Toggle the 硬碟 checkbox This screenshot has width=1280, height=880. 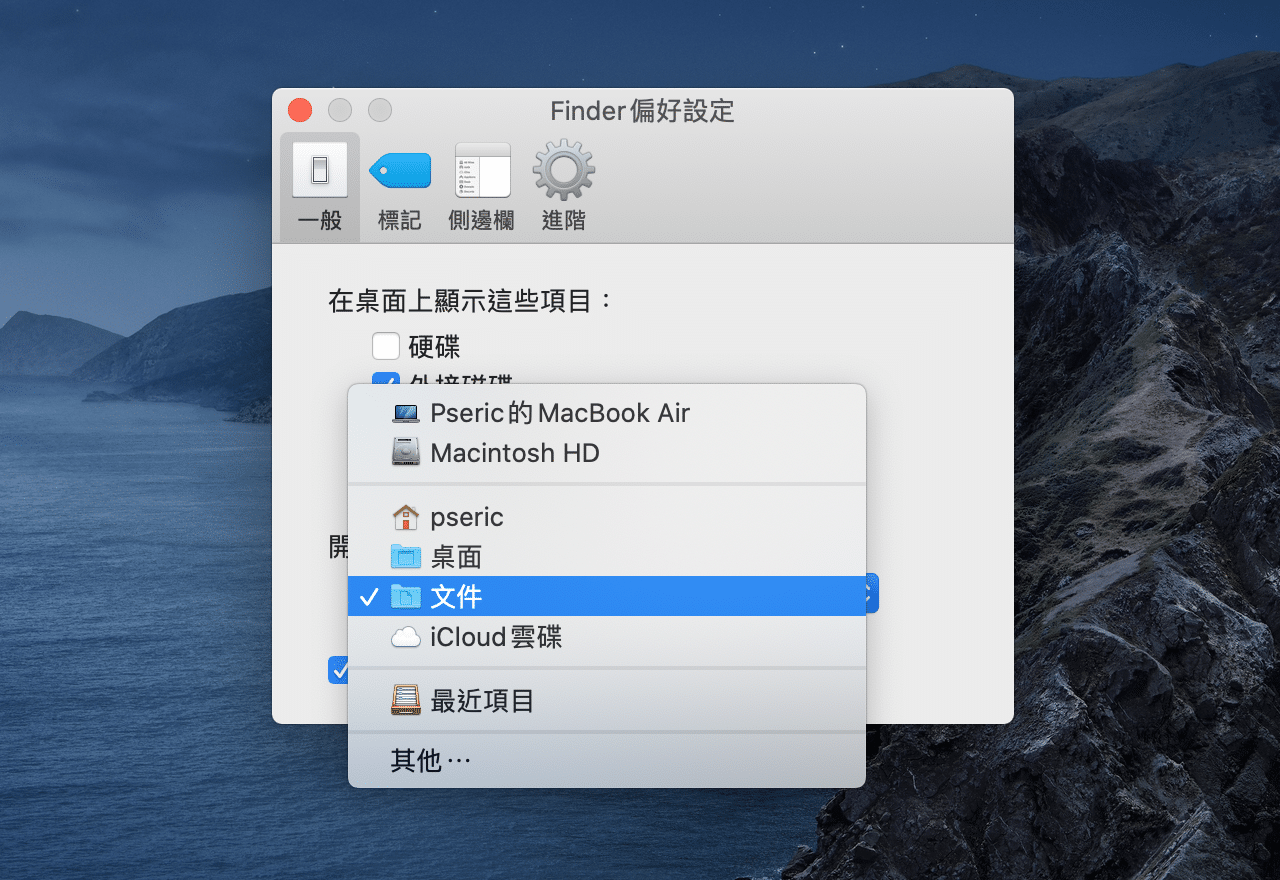coord(386,346)
